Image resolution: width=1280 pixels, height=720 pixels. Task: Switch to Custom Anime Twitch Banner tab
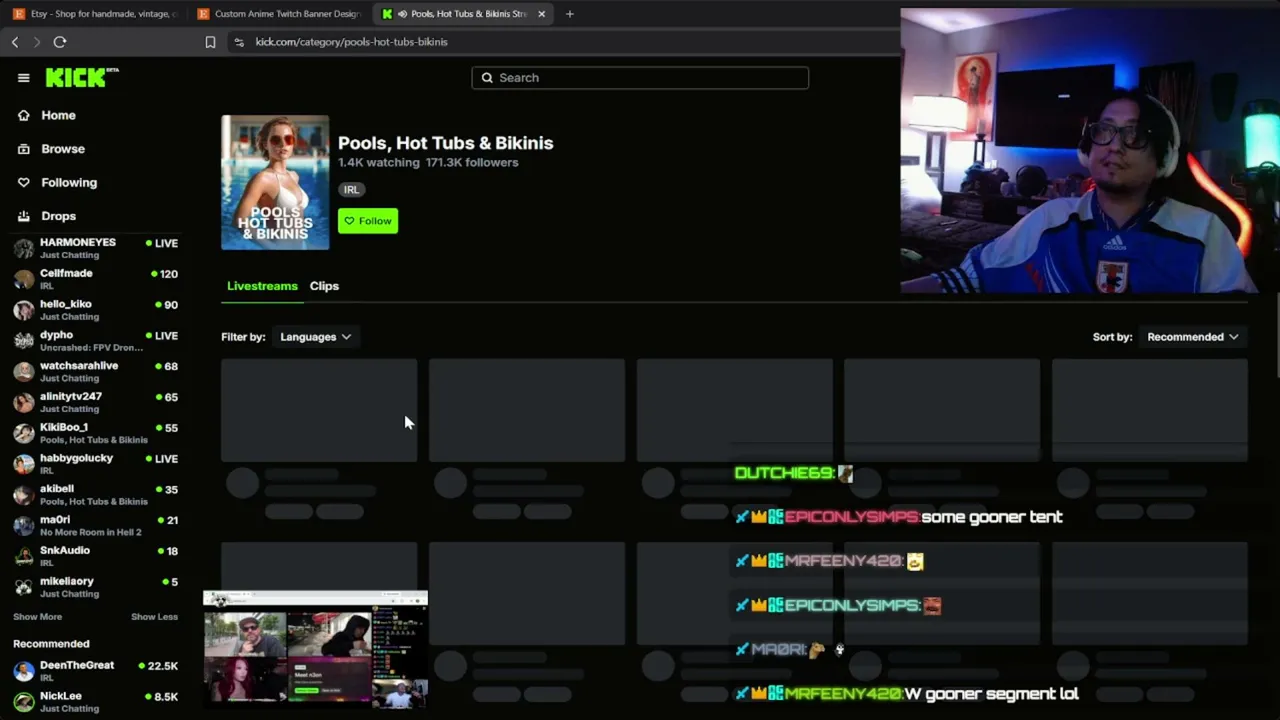tap(279, 14)
